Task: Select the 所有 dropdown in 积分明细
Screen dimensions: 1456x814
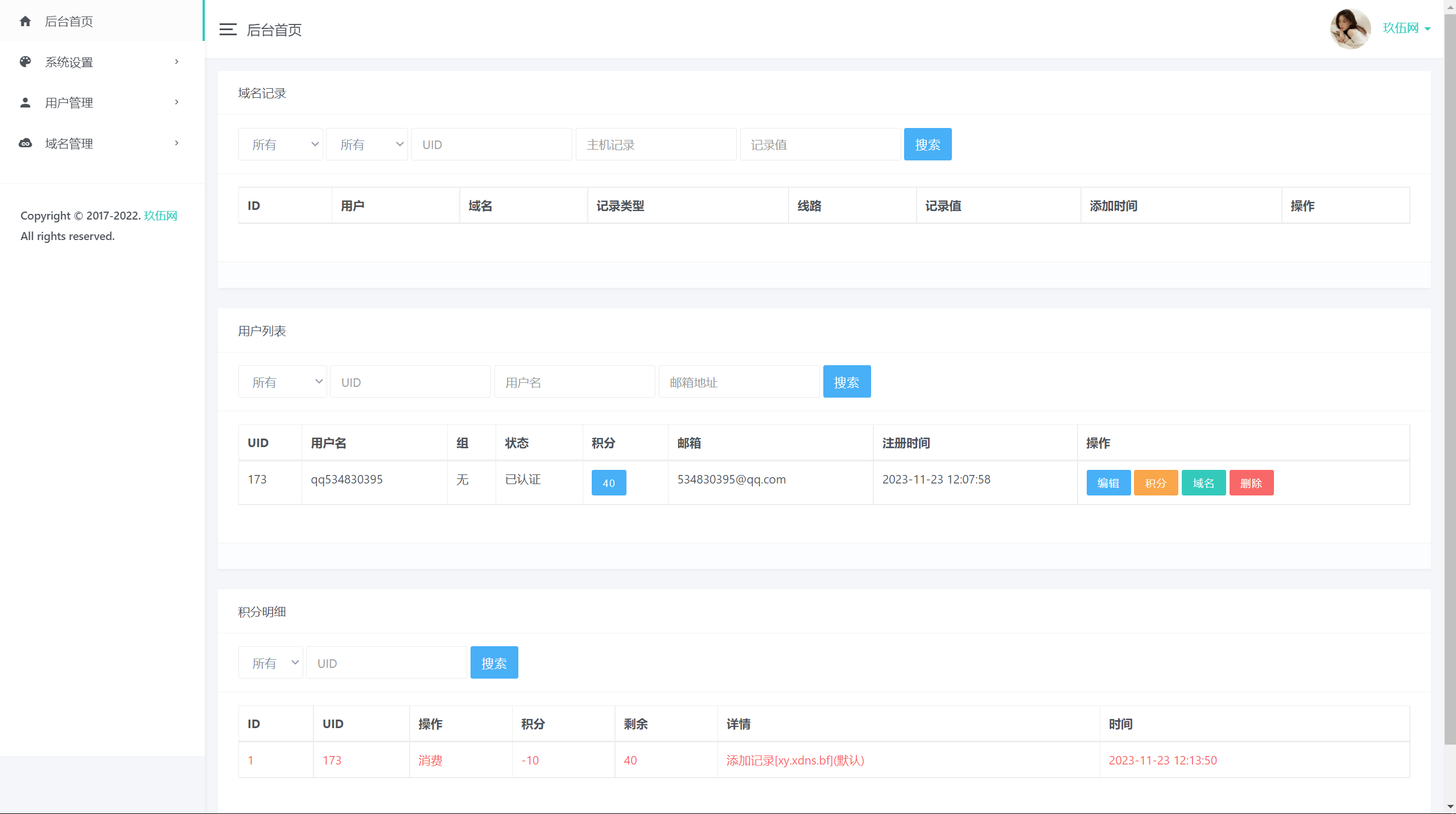Action: point(272,663)
